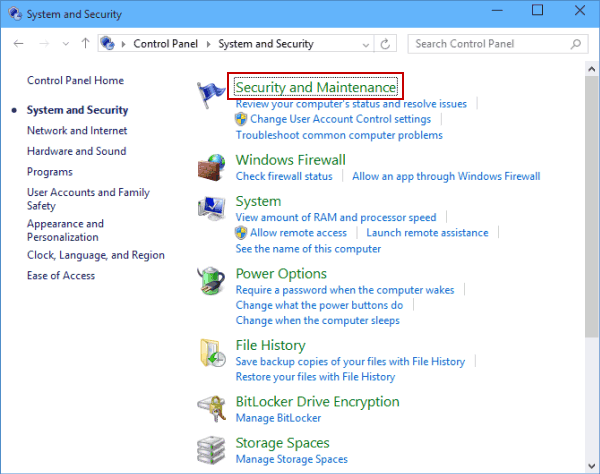Select Control Panel in the breadcrumb
This screenshot has width=600, height=474.
coord(165,44)
